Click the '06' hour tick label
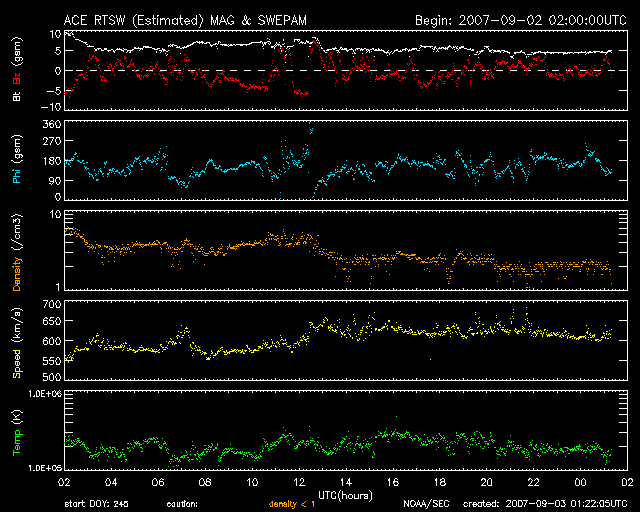The height and width of the screenshot is (512, 640). click(158, 482)
